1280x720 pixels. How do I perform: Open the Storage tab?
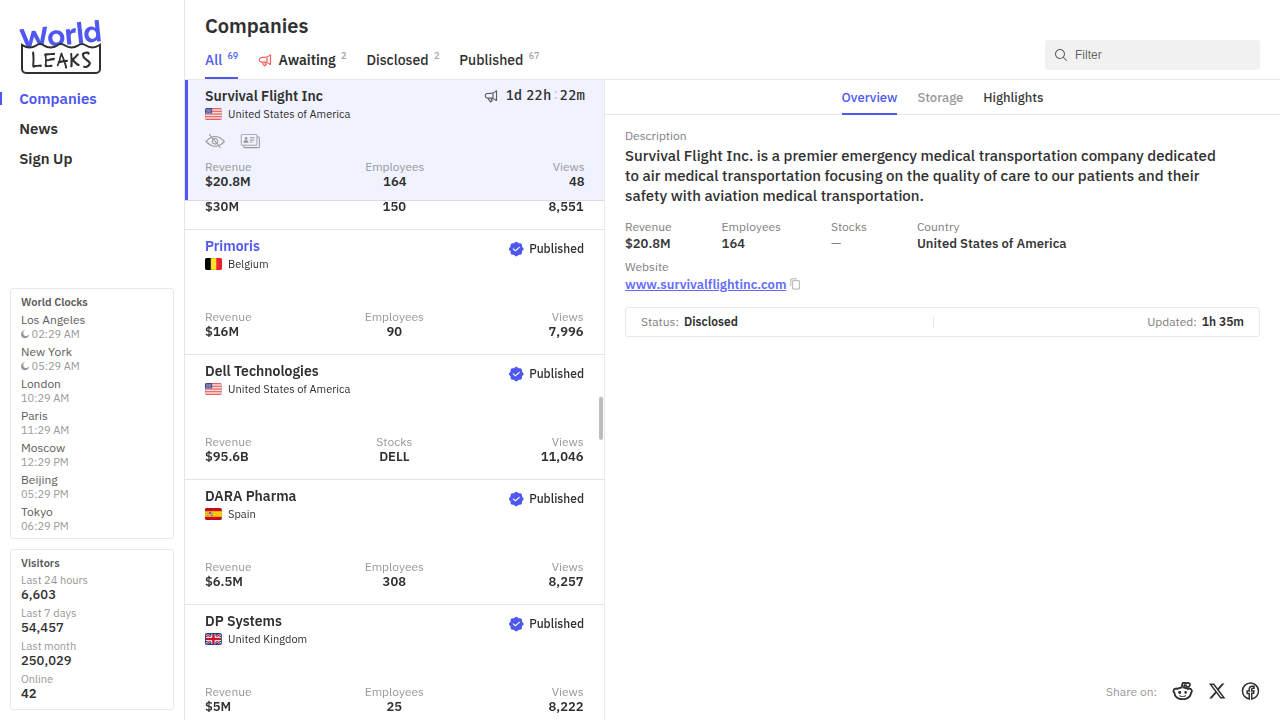pyautogui.click(x=940, y=97)
